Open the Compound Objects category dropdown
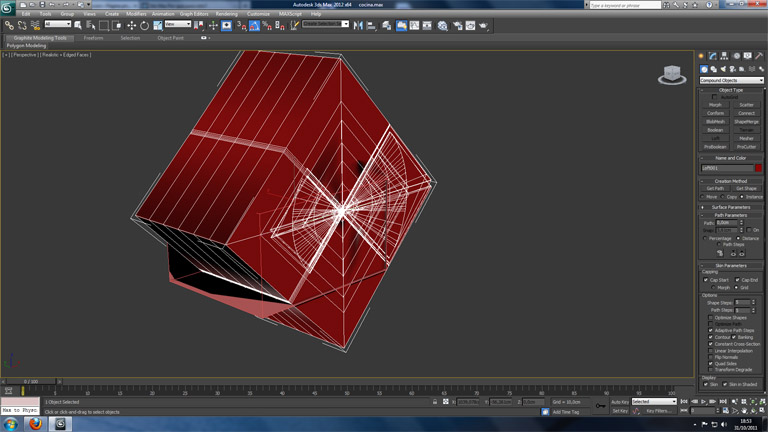768x432 pixels. (x=731, y=80)
